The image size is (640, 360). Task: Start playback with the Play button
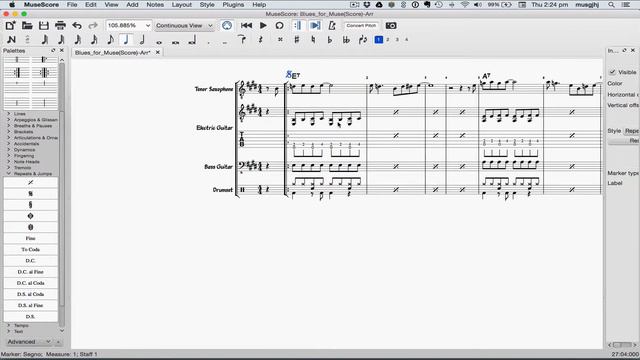coord(263,25)
